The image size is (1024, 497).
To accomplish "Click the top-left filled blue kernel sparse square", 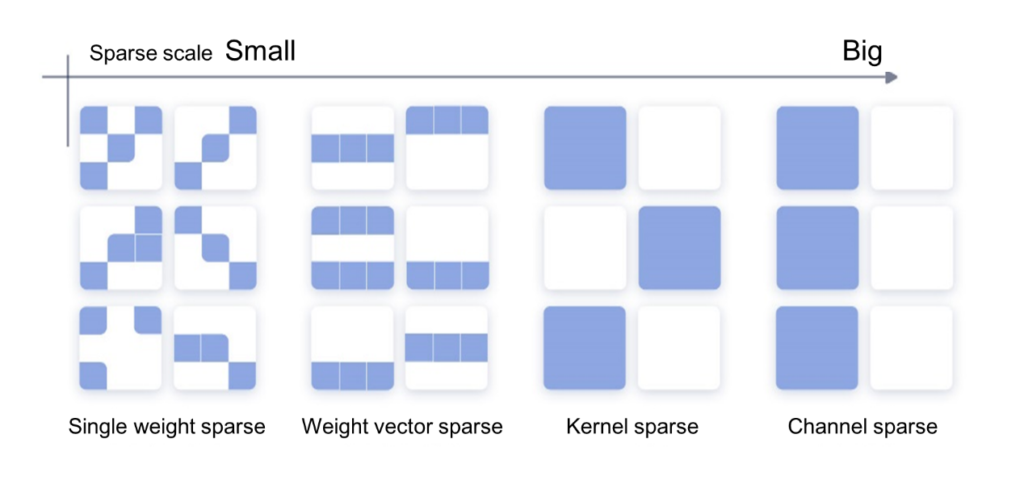I will click(x=585, y=148).
